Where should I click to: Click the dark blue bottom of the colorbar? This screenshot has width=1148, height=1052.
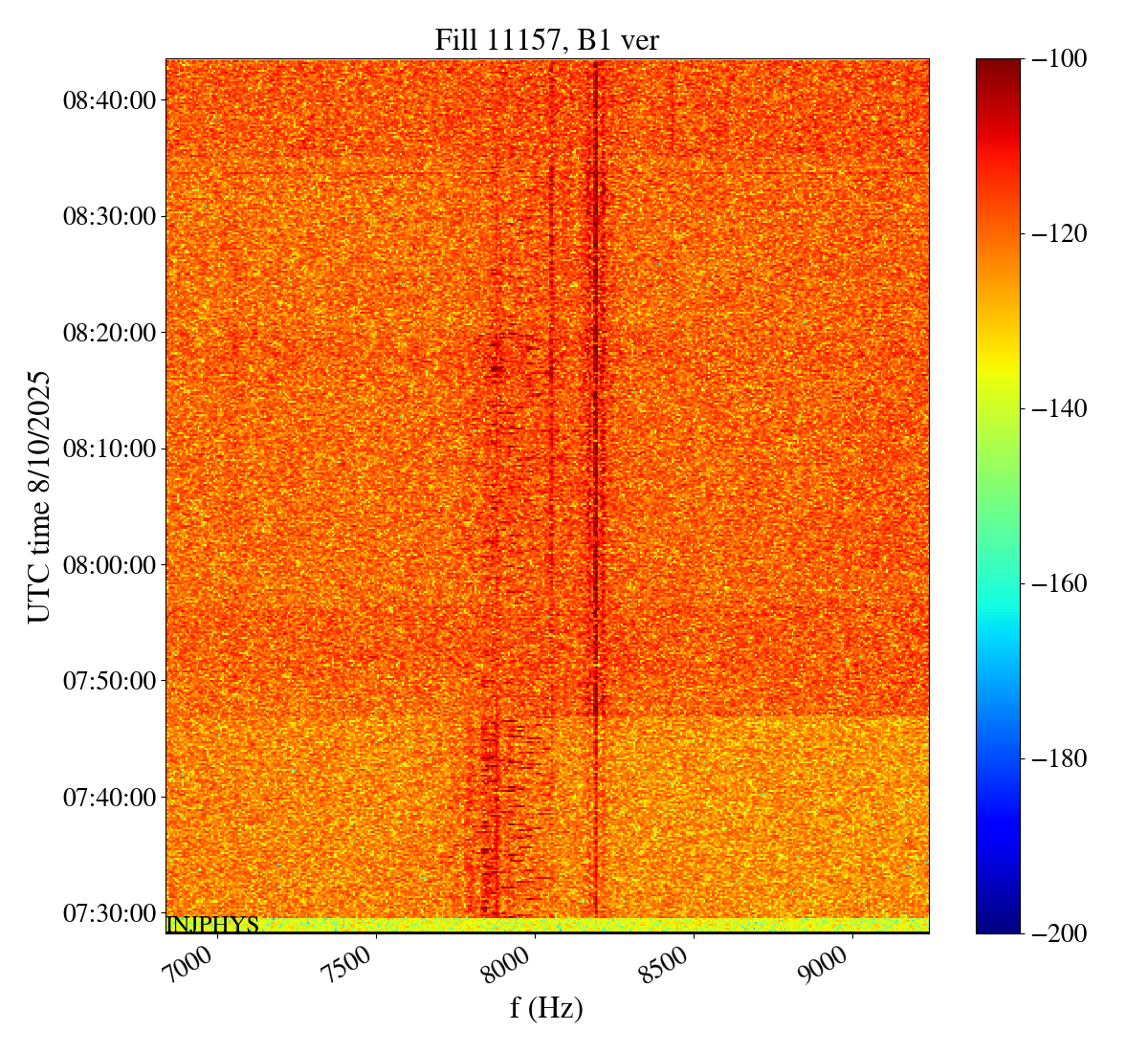point(998,913)
